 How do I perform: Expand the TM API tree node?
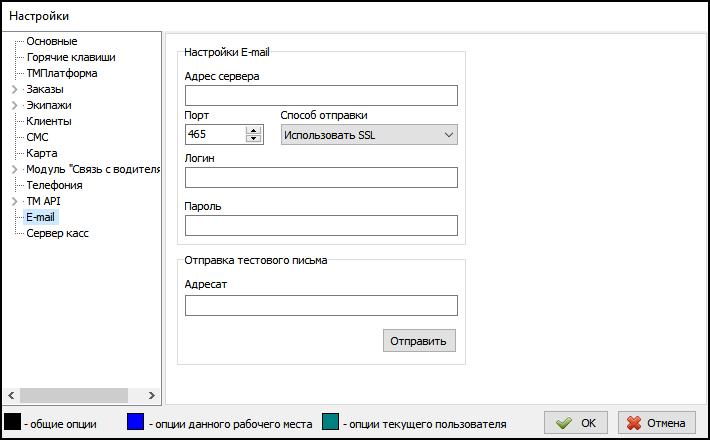tap(14, 202)
